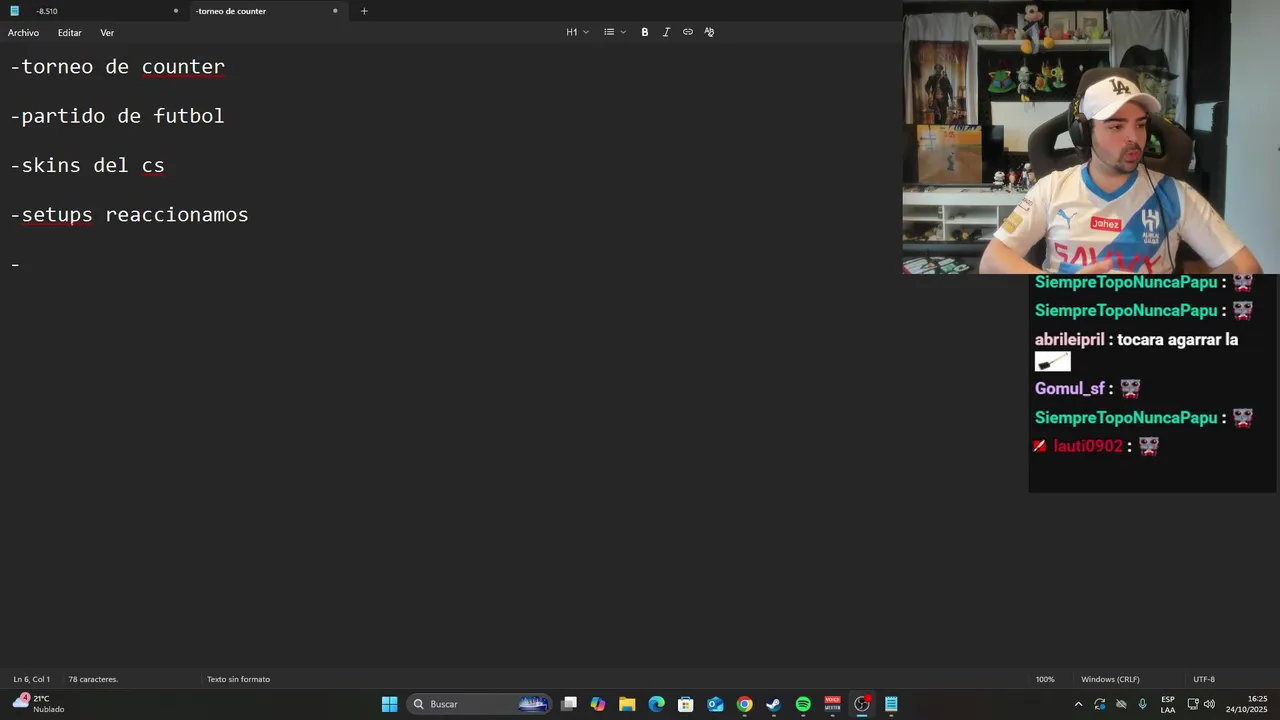Open Spotify from taskbar
The image size is (1280, 720).
pos(803,704)
